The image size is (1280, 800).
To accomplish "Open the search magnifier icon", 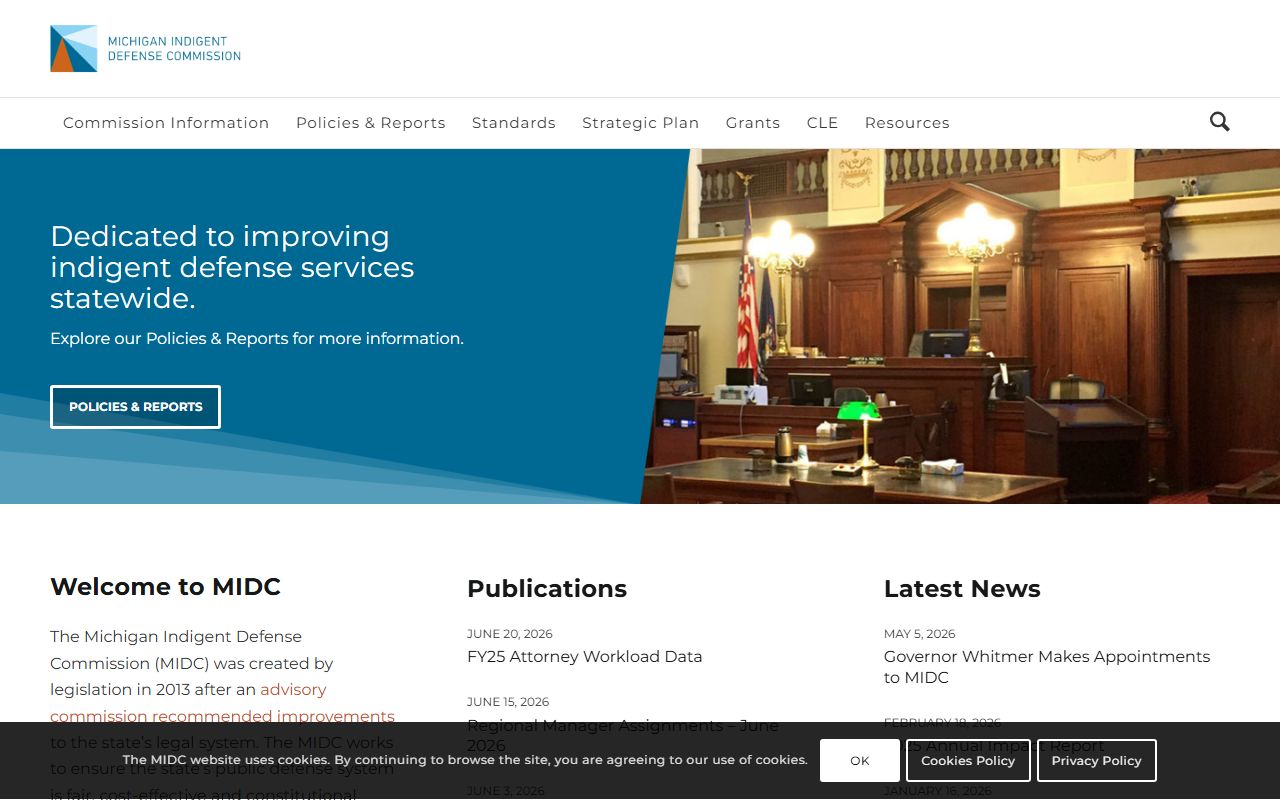I will 1219,122.
